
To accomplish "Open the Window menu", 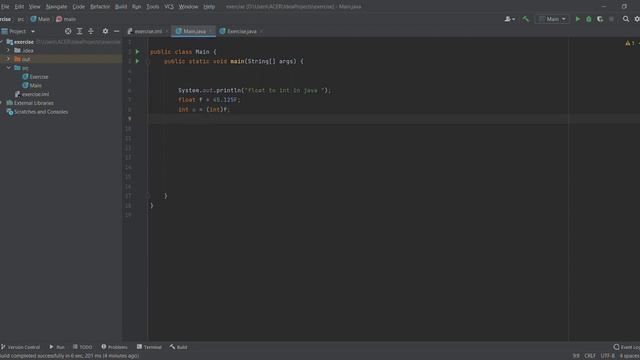I will coord(188,7).
